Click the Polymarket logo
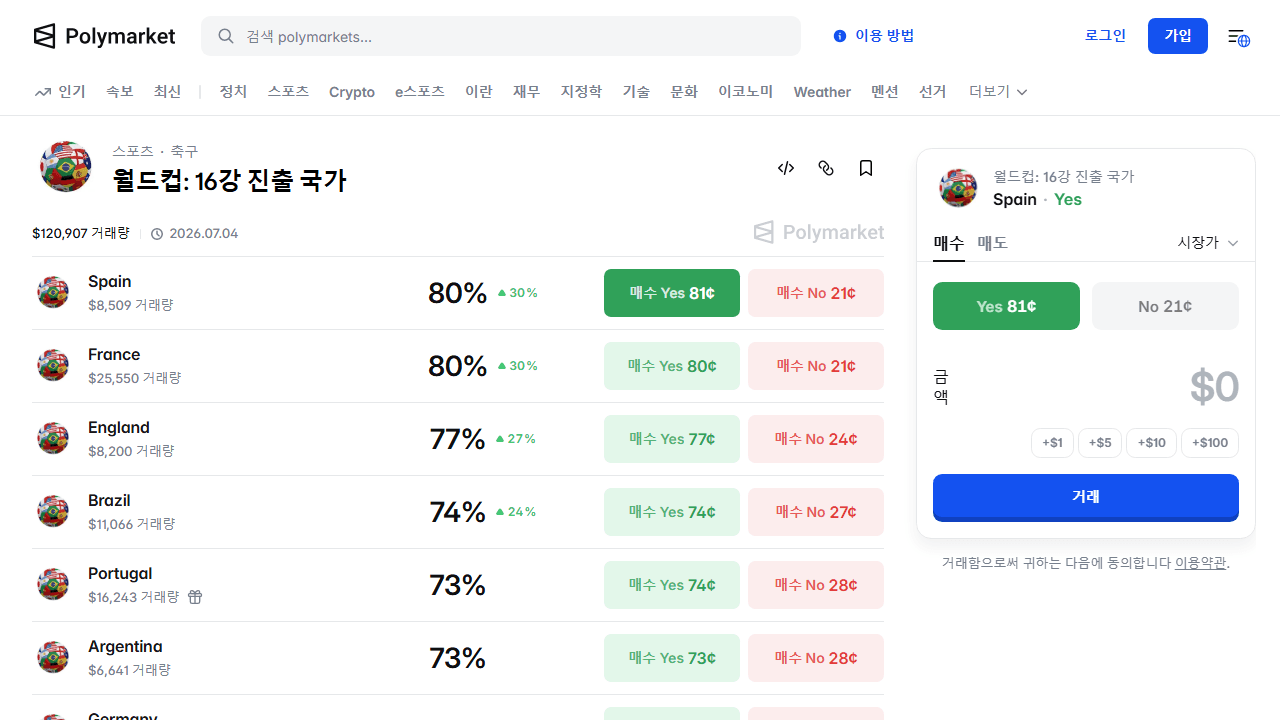The image size is (1280, 720). click(104, 36)
